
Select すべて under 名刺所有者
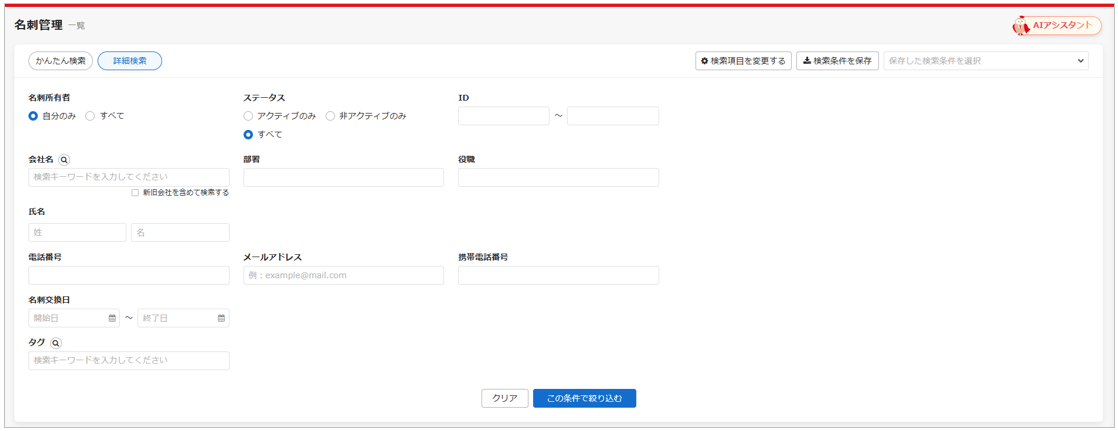coord(90,116)
